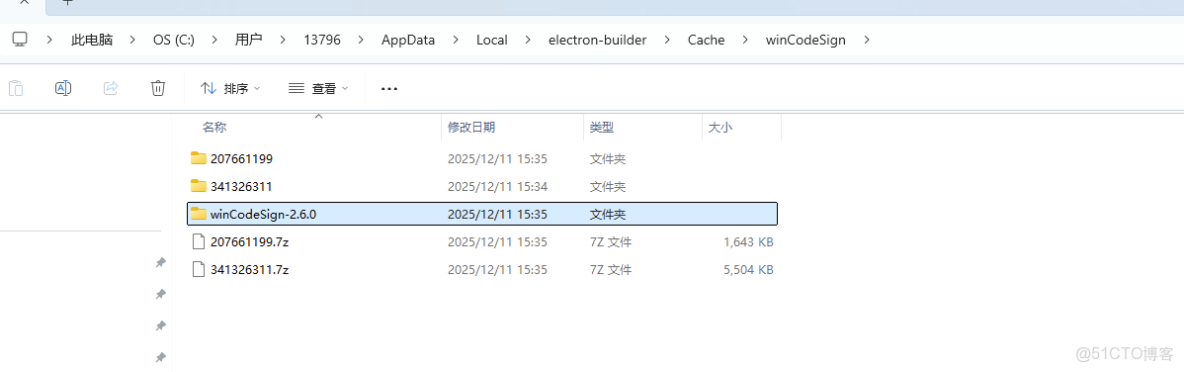Click the 2025/12/11 15:34 date cell

[x=497, y=186]
